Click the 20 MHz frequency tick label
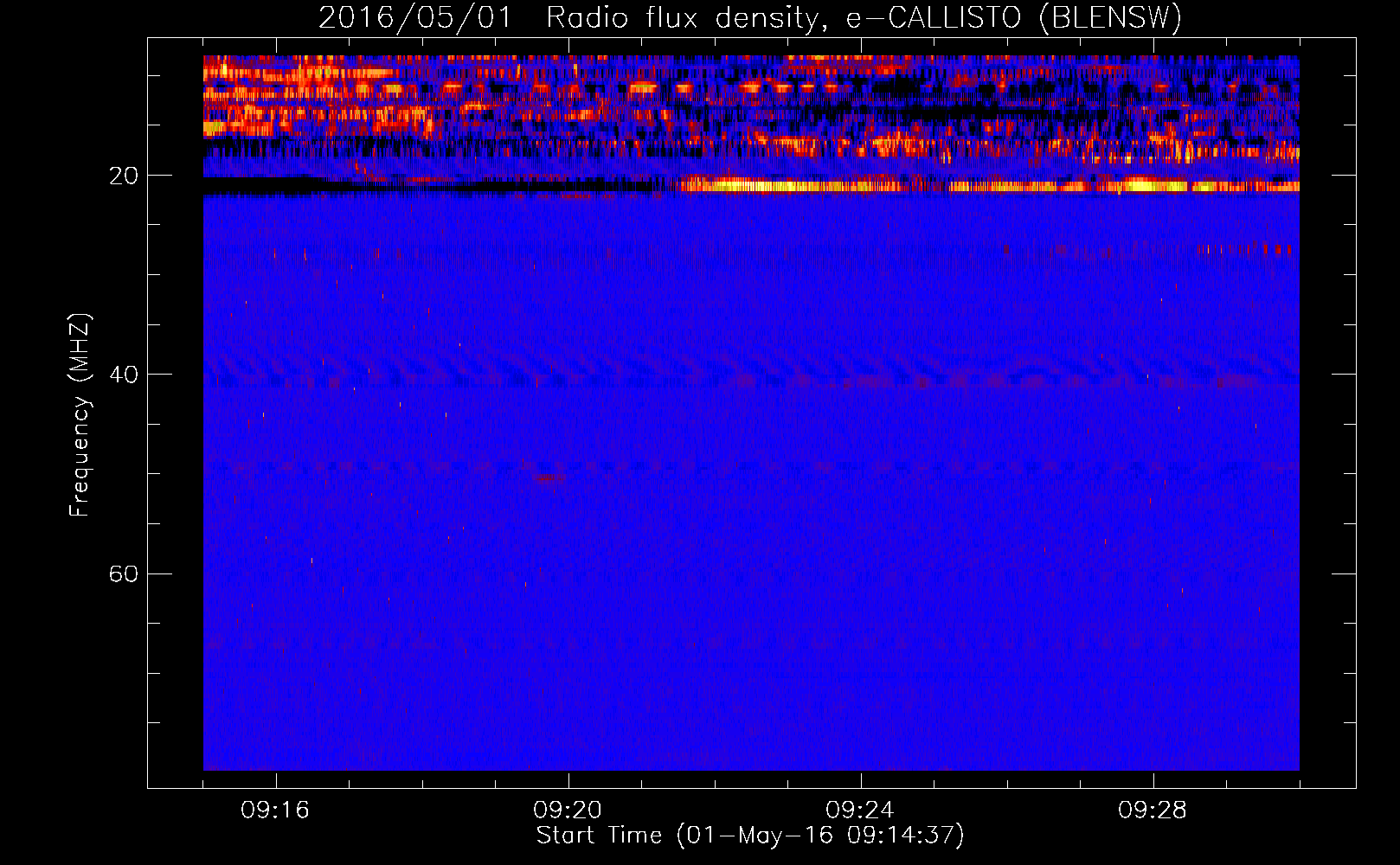 (x=123, y=176)
